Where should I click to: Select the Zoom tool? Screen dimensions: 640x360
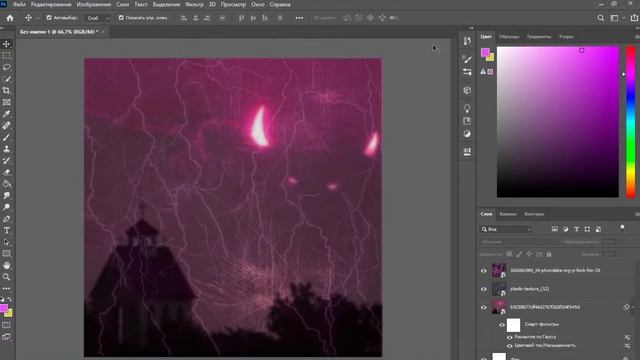(x=7, y=277)
